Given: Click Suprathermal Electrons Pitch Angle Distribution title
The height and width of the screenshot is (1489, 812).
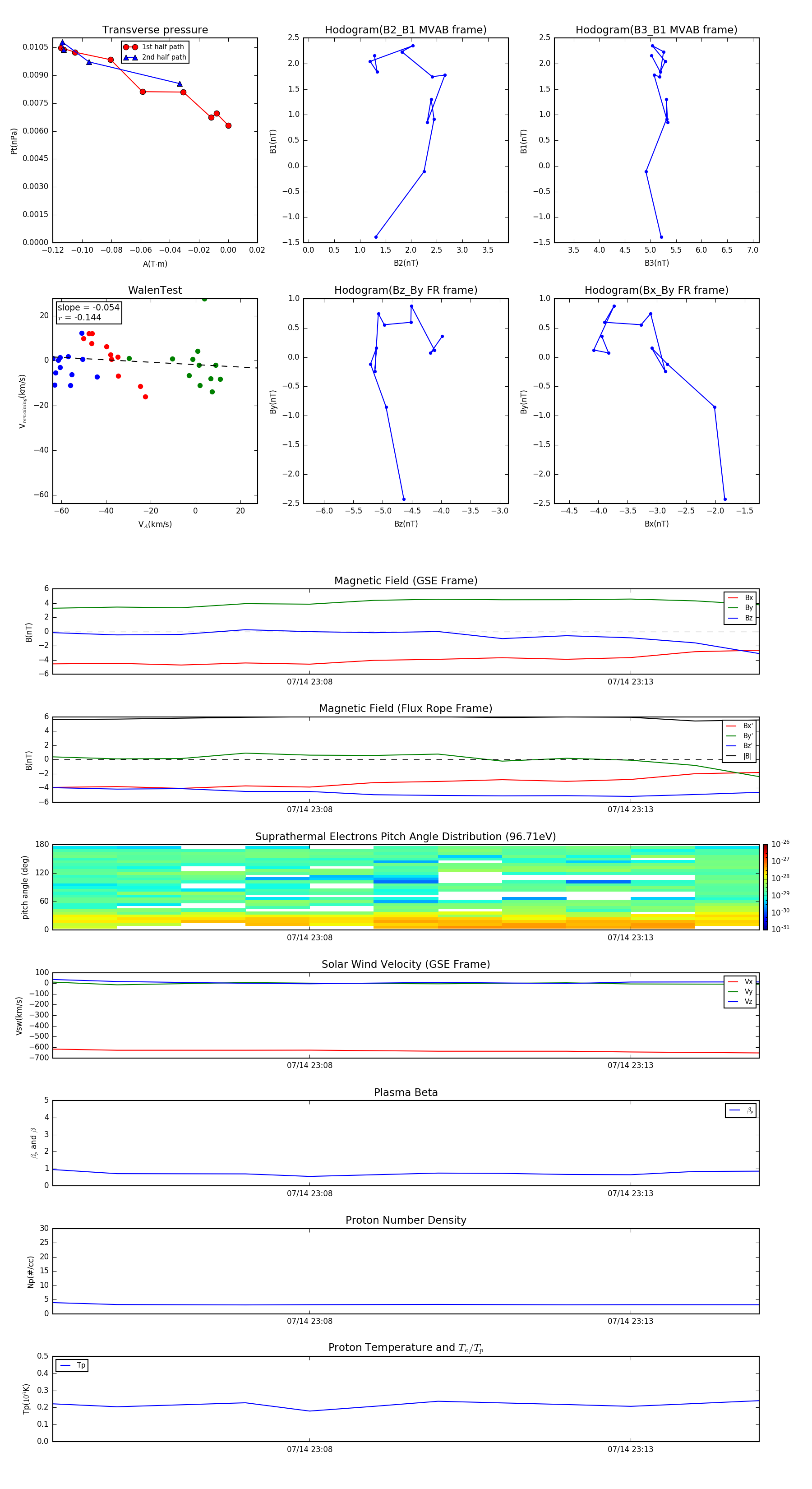Looking at the screenshot, I should coord(406,837).
